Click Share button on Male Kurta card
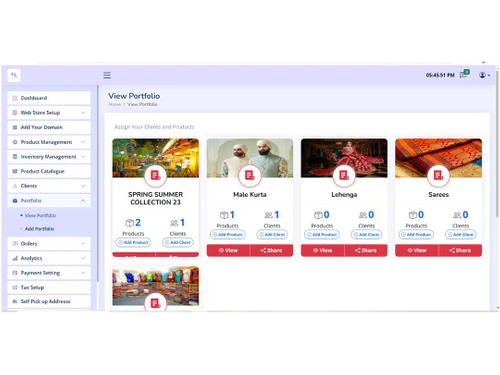The height and width of the screenshot is (375, 500). (271, 250)
